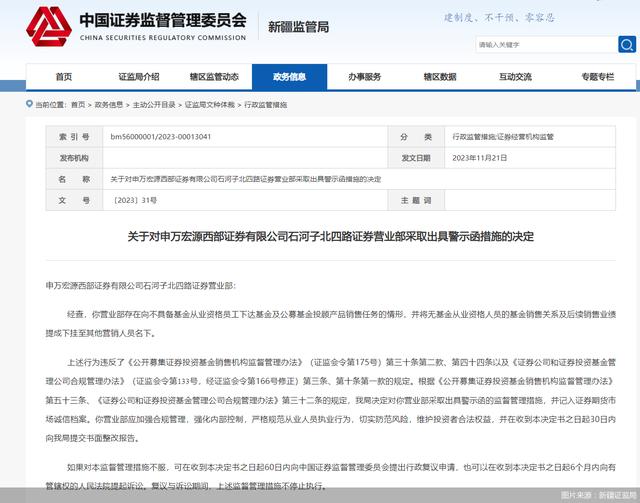The width and height of the screenshot is (640, 503).
Task: Click the category value 行政监管措施;证券经营机构监管
Action: pos(503,137)
